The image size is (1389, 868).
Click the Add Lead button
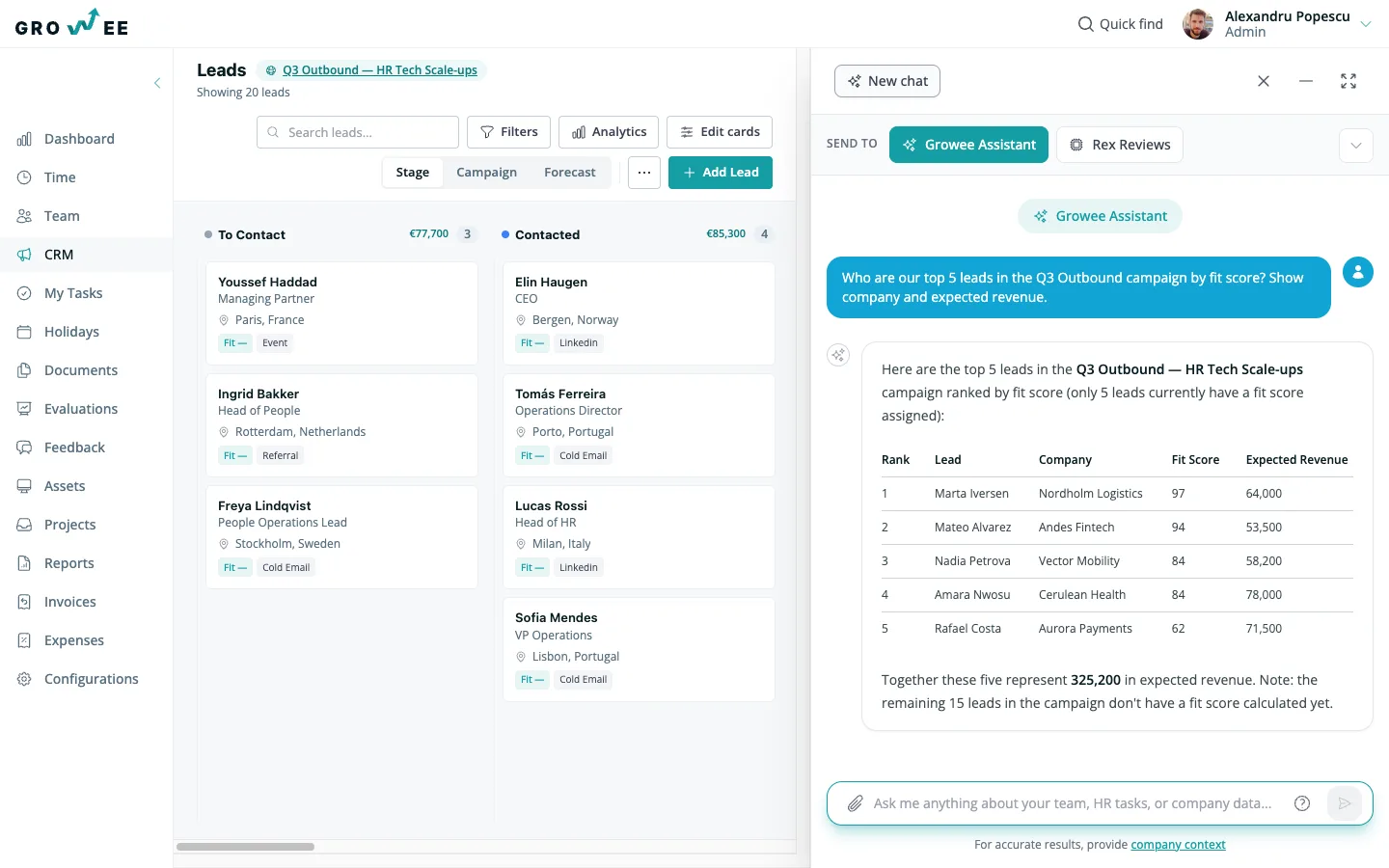click(x=721, y=173)
